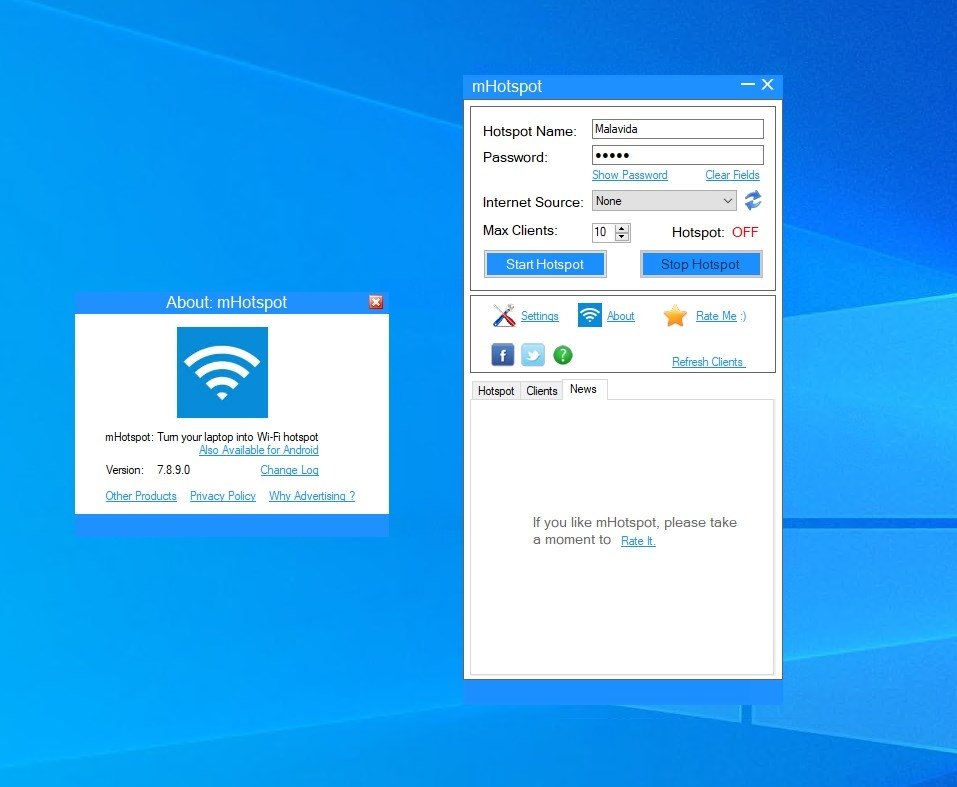Click the Rate It link in News
The width and height of the screenshot is (957, 787).
point(638,541)
